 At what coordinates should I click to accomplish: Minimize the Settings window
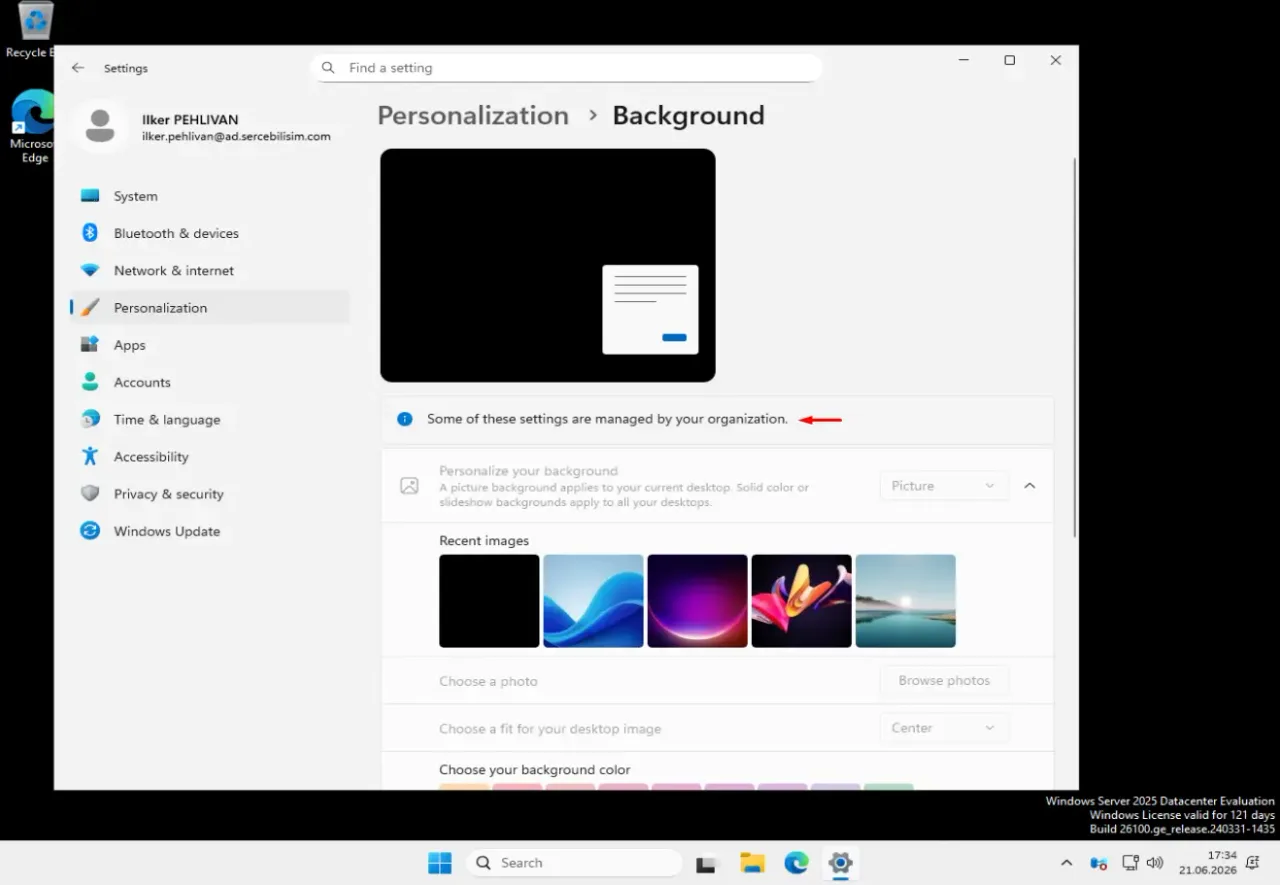pyautogui.click(x=964, y=61)
